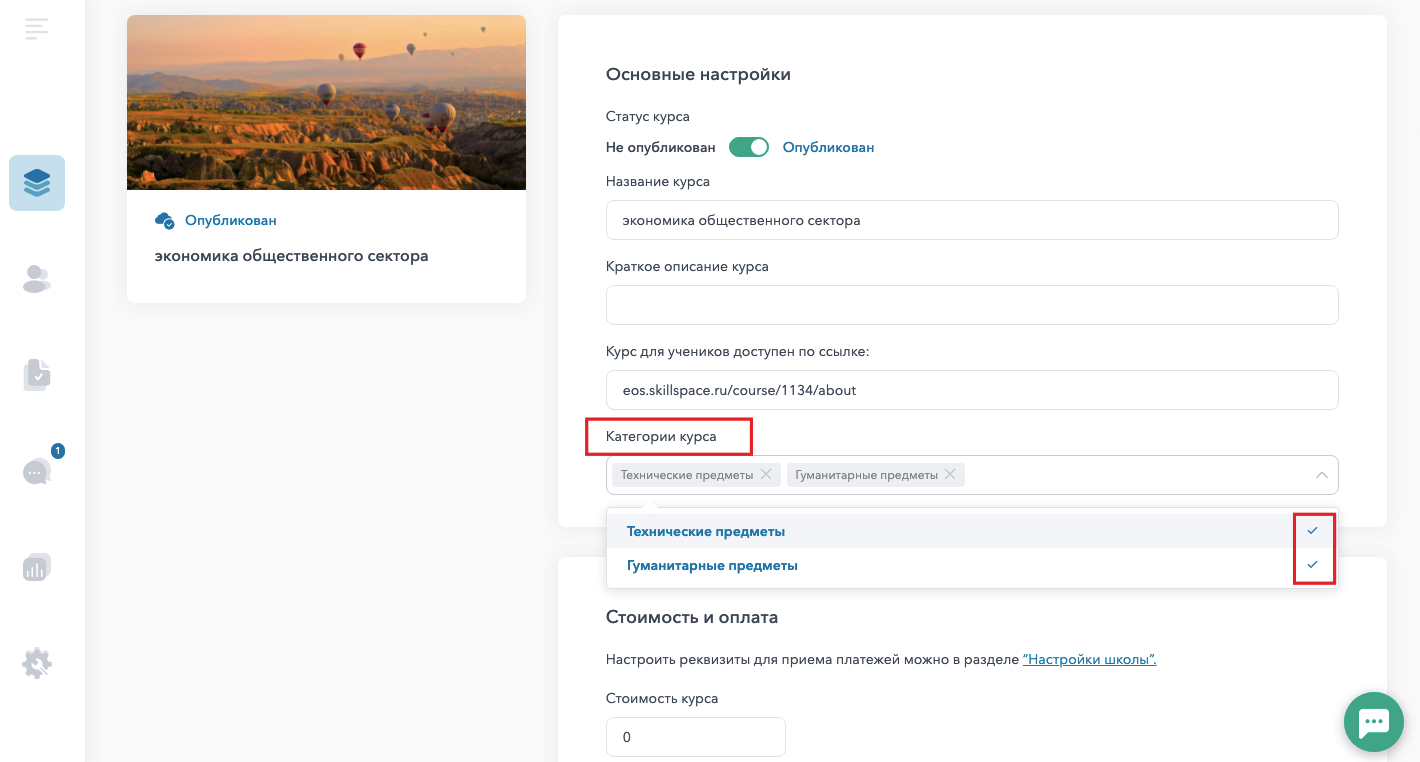Viewport: 1420px width, 762px height.
Task: Click the Опубликован label next to toggle
Action: (828, 147)
